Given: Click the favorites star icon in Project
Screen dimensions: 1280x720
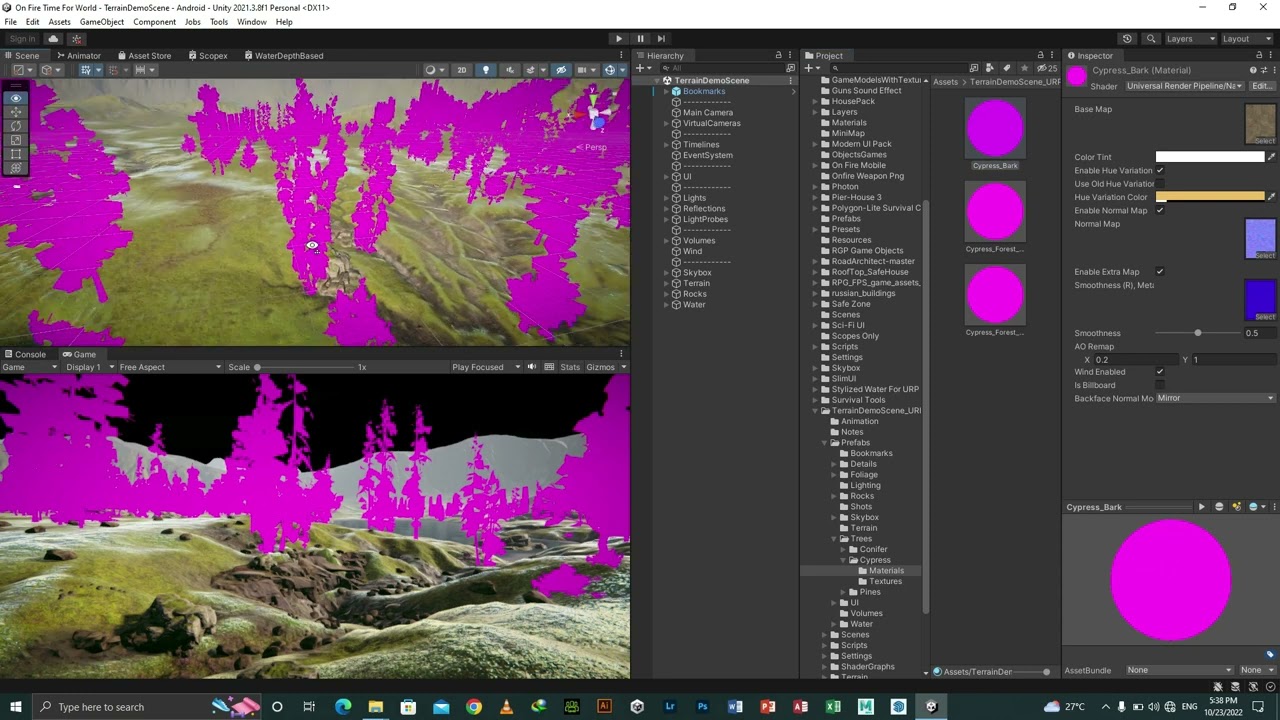Looking at the screenshot, I should pos(1023,68).
